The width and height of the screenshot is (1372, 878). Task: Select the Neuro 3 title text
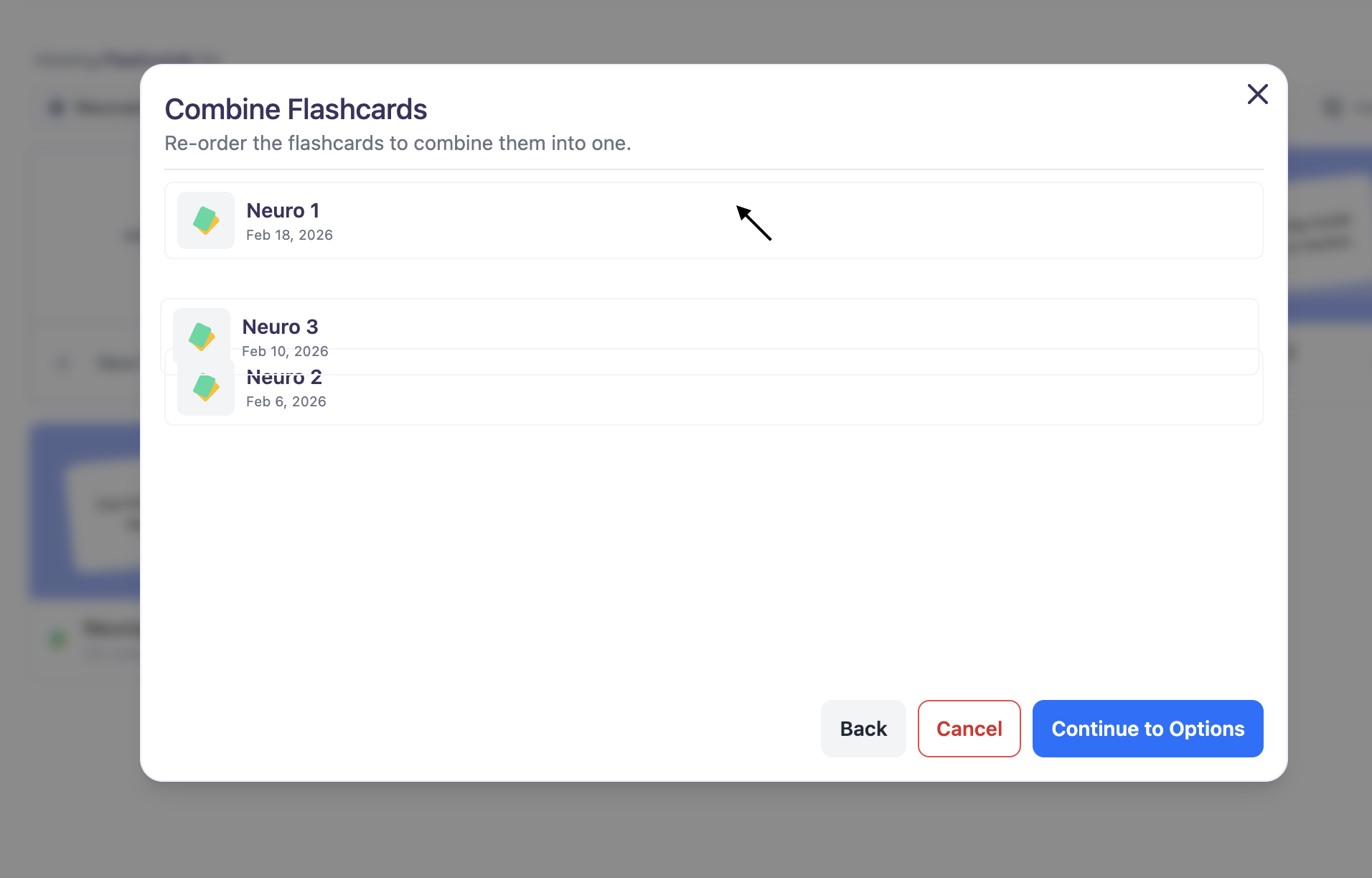pyautogui.click(x=280, y=327)
